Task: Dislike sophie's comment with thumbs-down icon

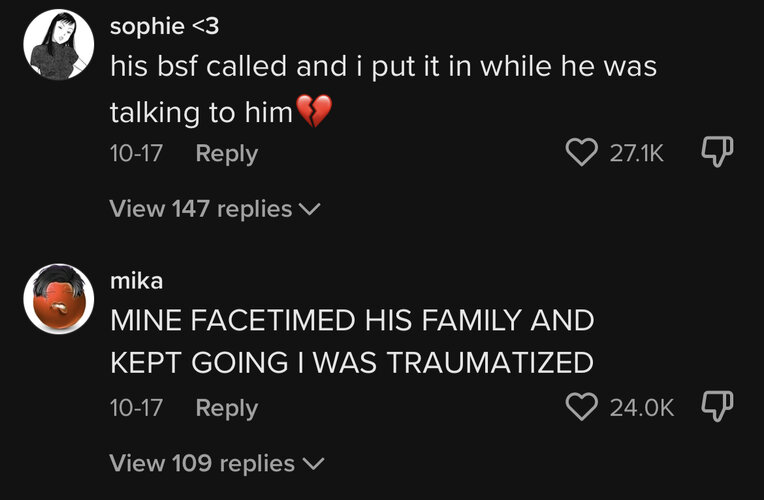Action: pyautogui.click(x=717, y=152)
